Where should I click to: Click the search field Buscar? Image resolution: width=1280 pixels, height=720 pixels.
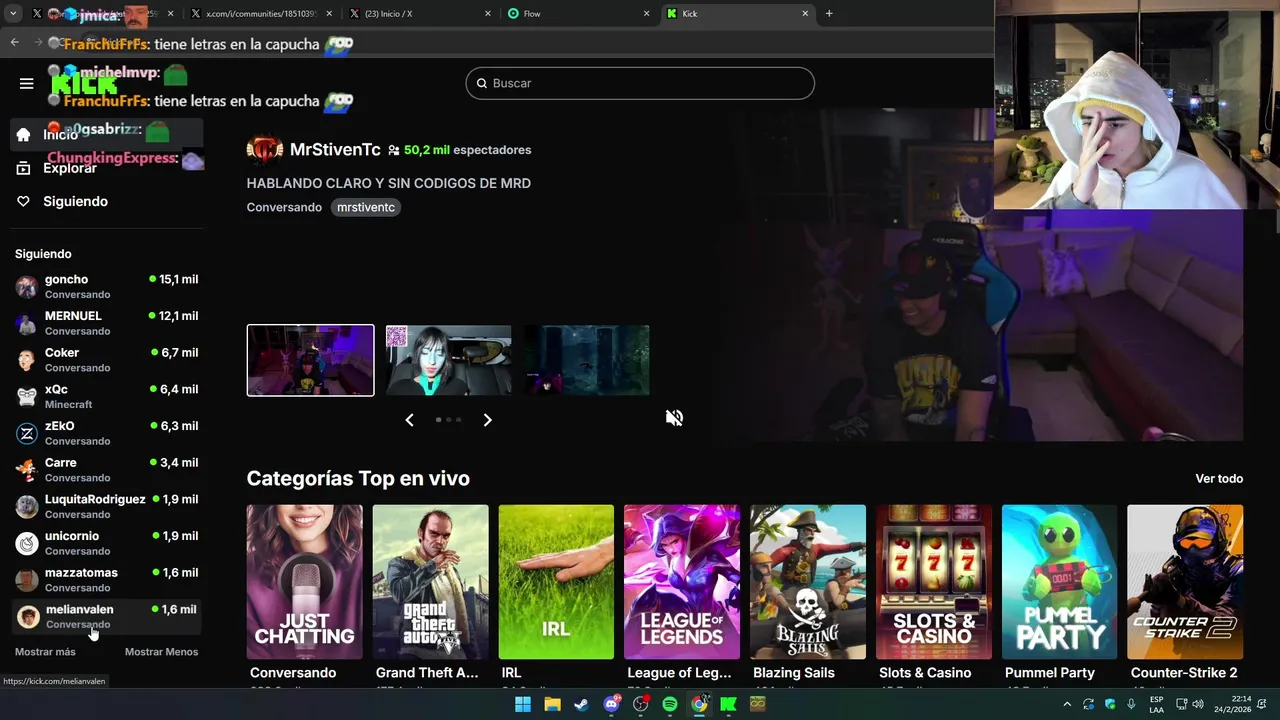pos(640,83)
